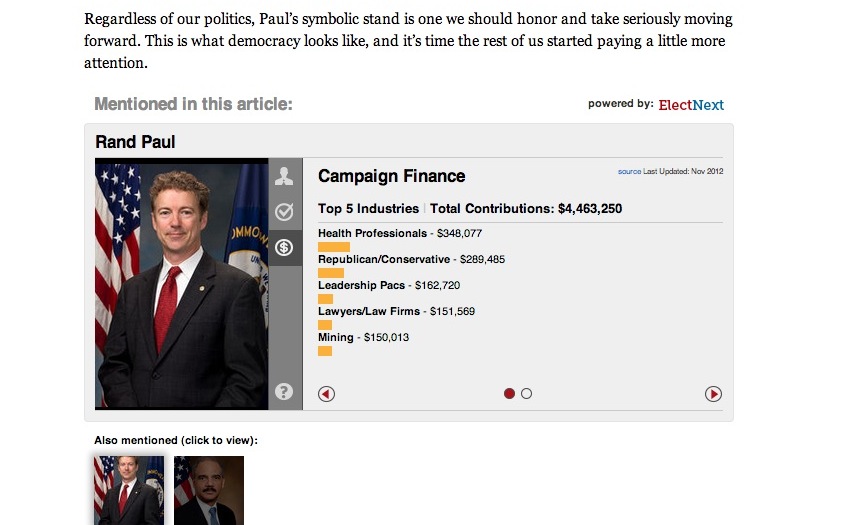The image size is (846, 525).
Task: Click the Mining industry label
Action: click(x=336, y=337)
